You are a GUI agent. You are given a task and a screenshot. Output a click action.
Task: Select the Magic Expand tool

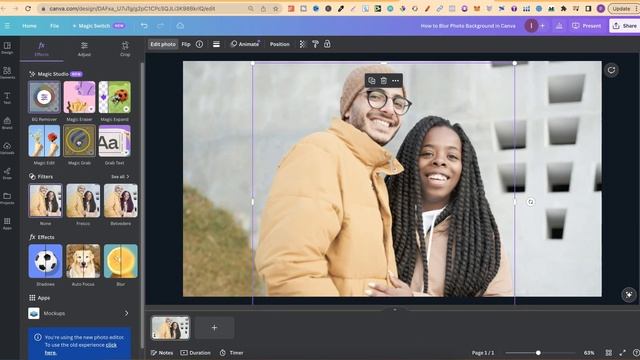coord(115,97)
